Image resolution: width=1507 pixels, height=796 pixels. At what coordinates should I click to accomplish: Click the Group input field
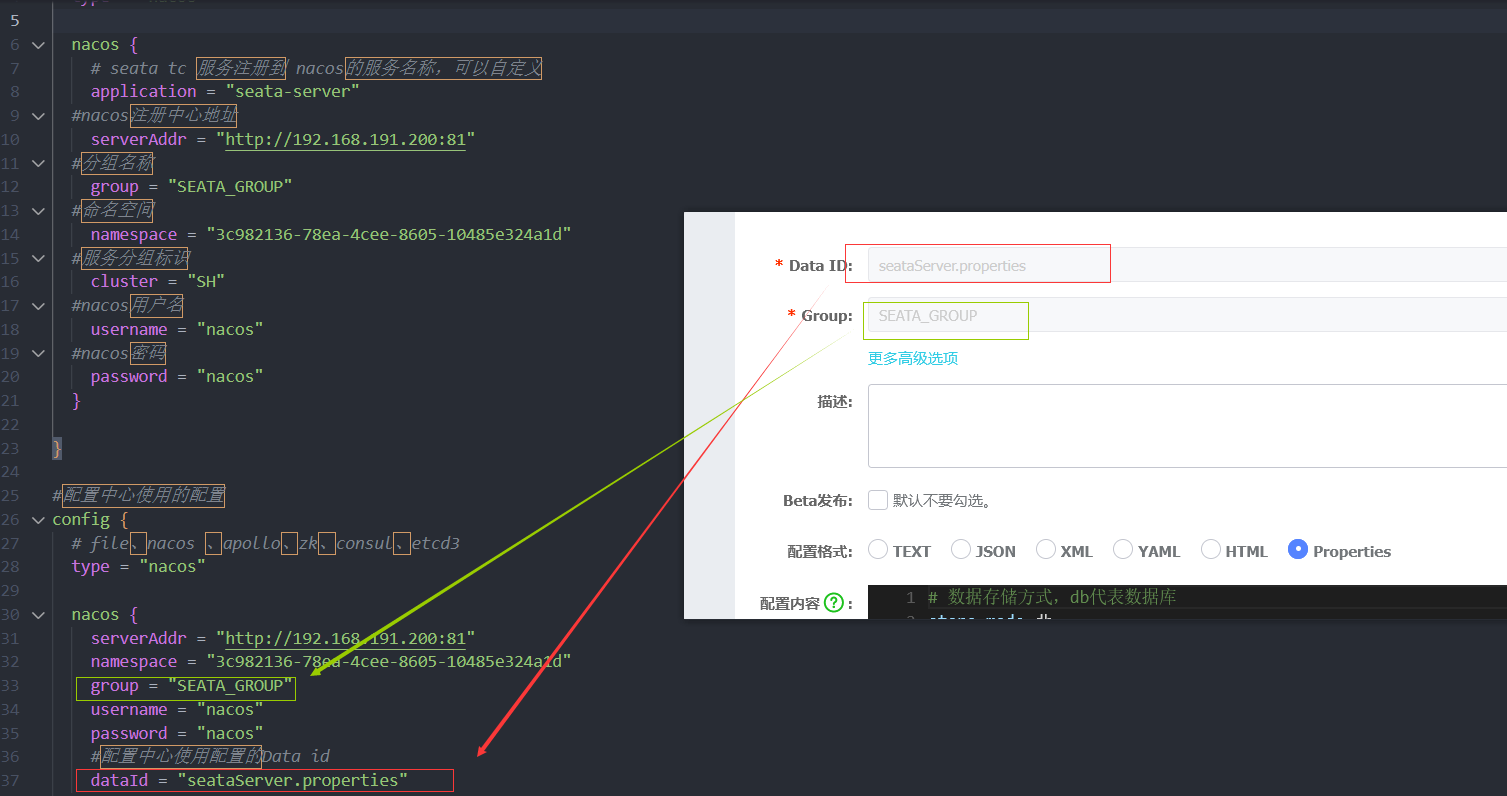(1187, 315)
